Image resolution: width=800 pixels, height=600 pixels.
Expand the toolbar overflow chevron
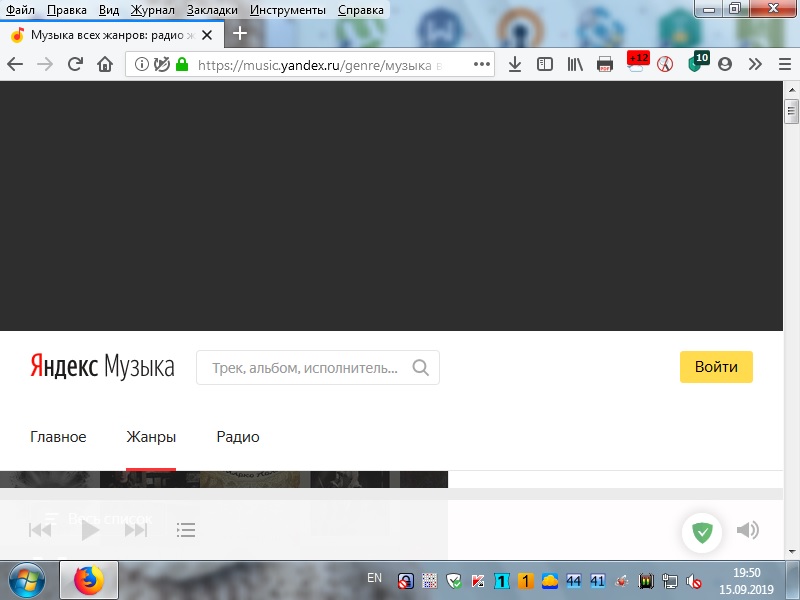coord(755,64)
